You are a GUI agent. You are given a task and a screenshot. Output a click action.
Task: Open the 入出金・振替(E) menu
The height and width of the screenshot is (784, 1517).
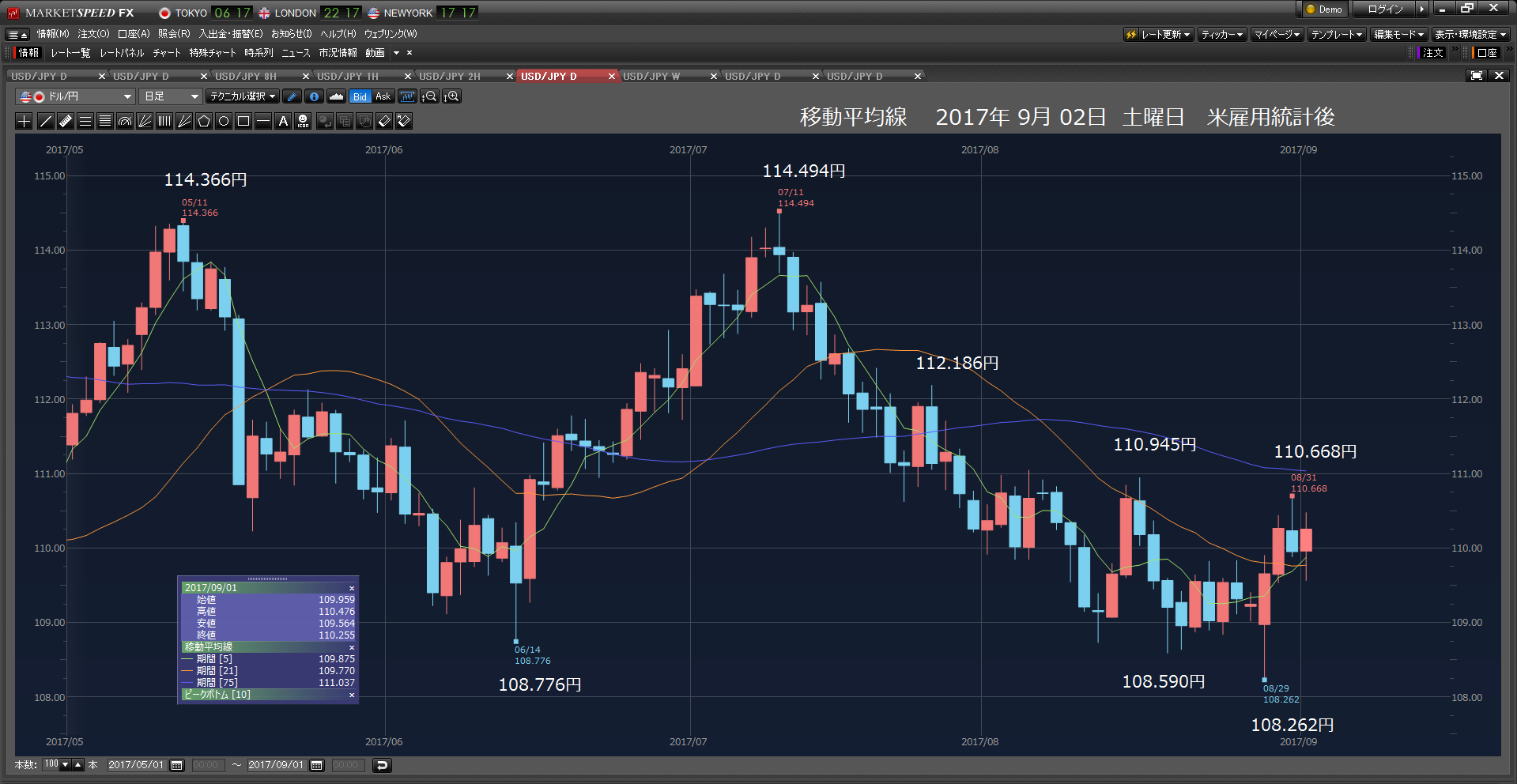click(x=231, y=34)
